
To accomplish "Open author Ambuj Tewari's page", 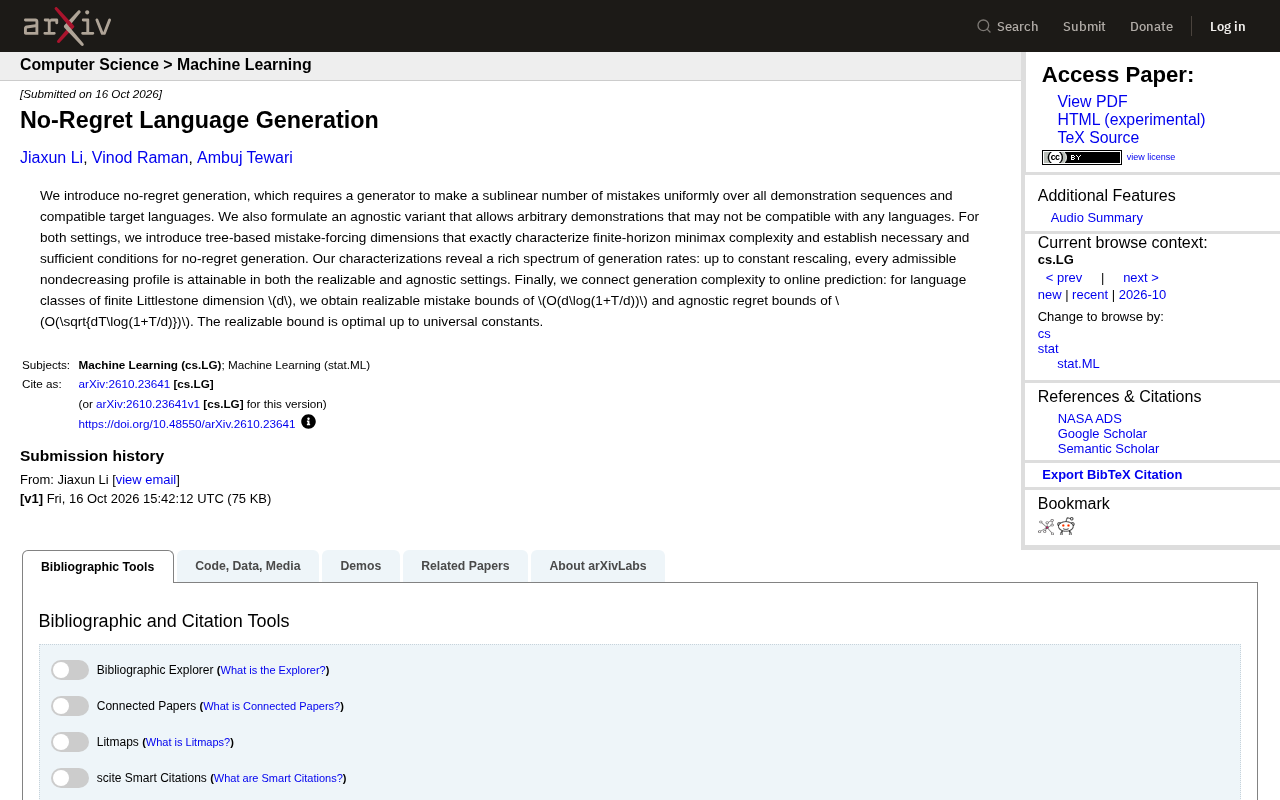I will click(x=245, y=158).
